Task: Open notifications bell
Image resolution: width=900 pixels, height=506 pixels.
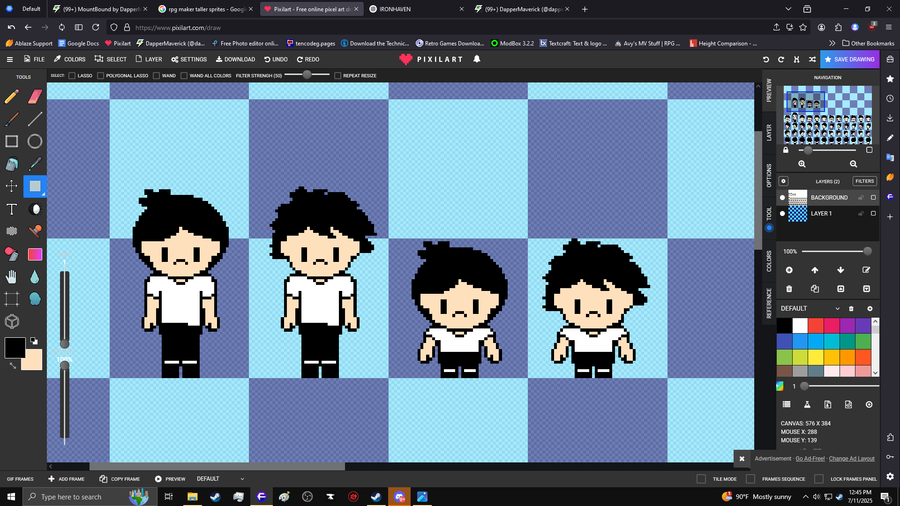Action: tap(477, 59)
